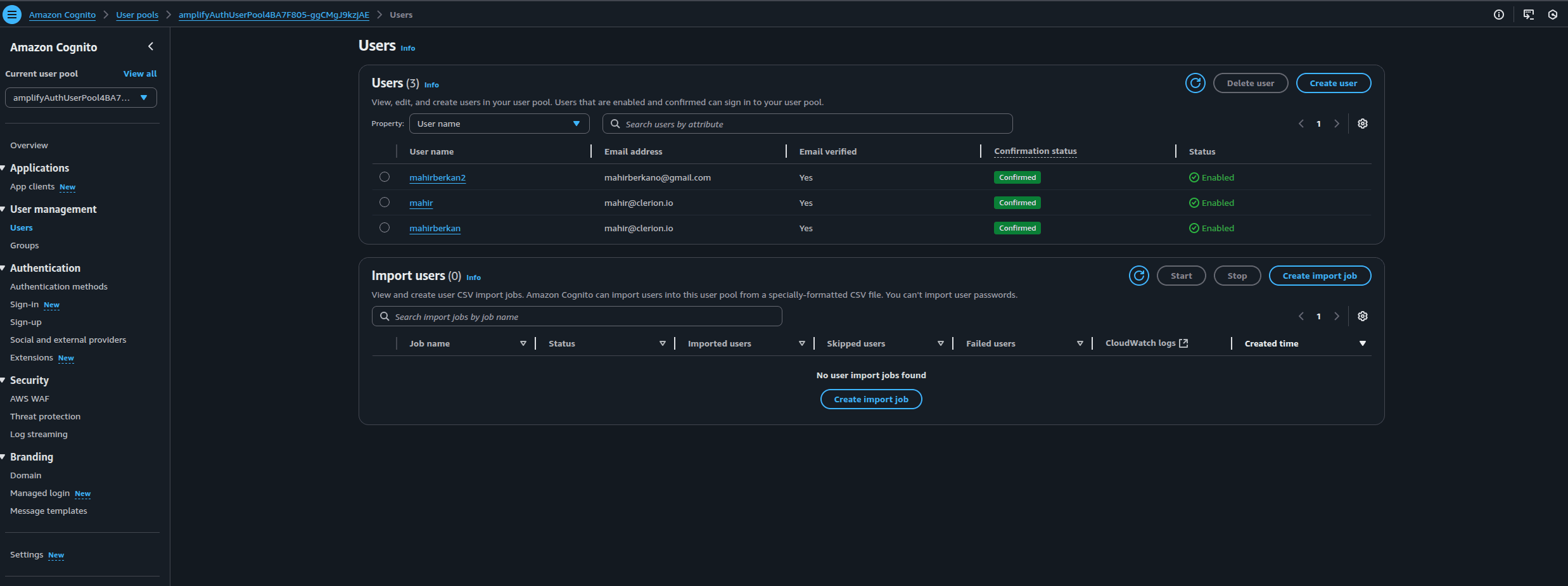Viewport: 1568px width, 586px height.
Task: Click the info circle icon in top bar
Action: click(1499, 15)
